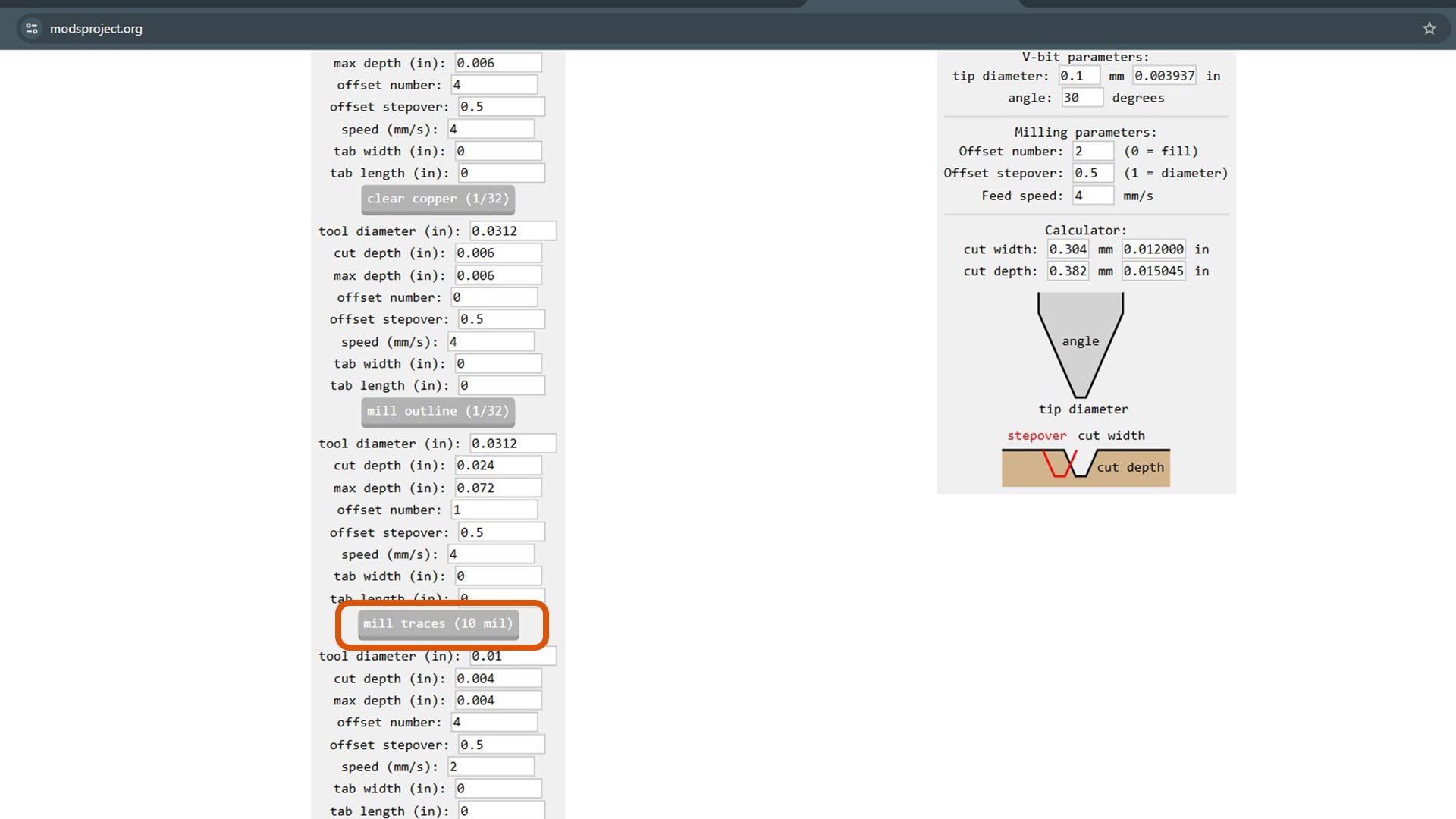
Task: Click the '(0 = fill)' hint text
Action: [1161, 151]
